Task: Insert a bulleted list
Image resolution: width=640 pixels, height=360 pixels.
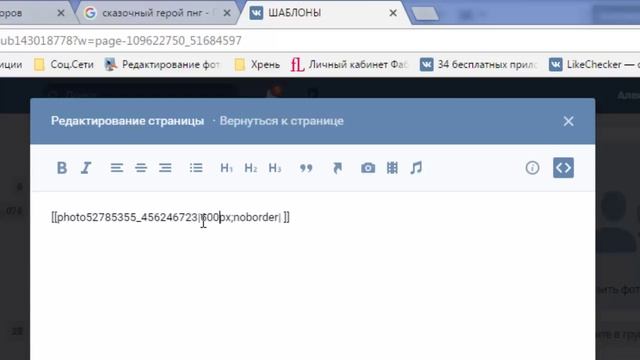Action: 196,168
